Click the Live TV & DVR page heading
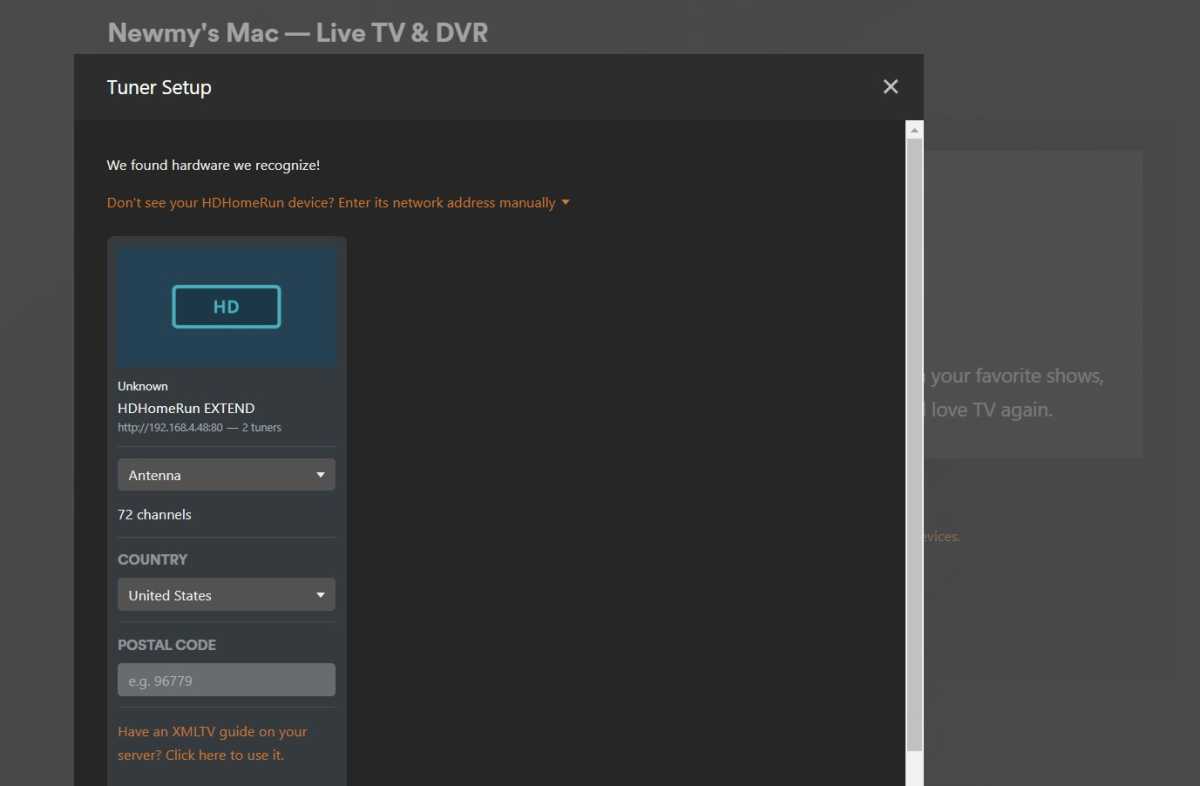Viewport: 1200px width, 786px height. point(297,32)
